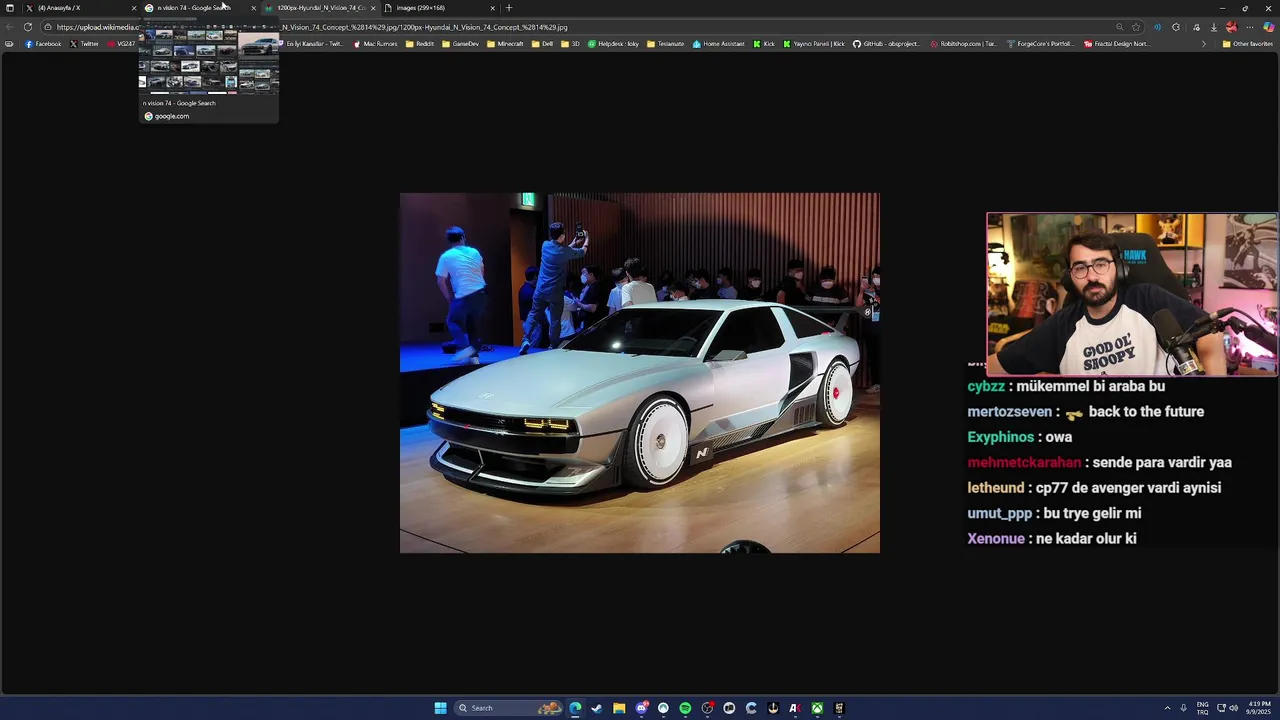Image resolution: width=1280 pixels, height=720 pixels.
Task: Open the Copilot icon in the browser
Action: 1268,27
